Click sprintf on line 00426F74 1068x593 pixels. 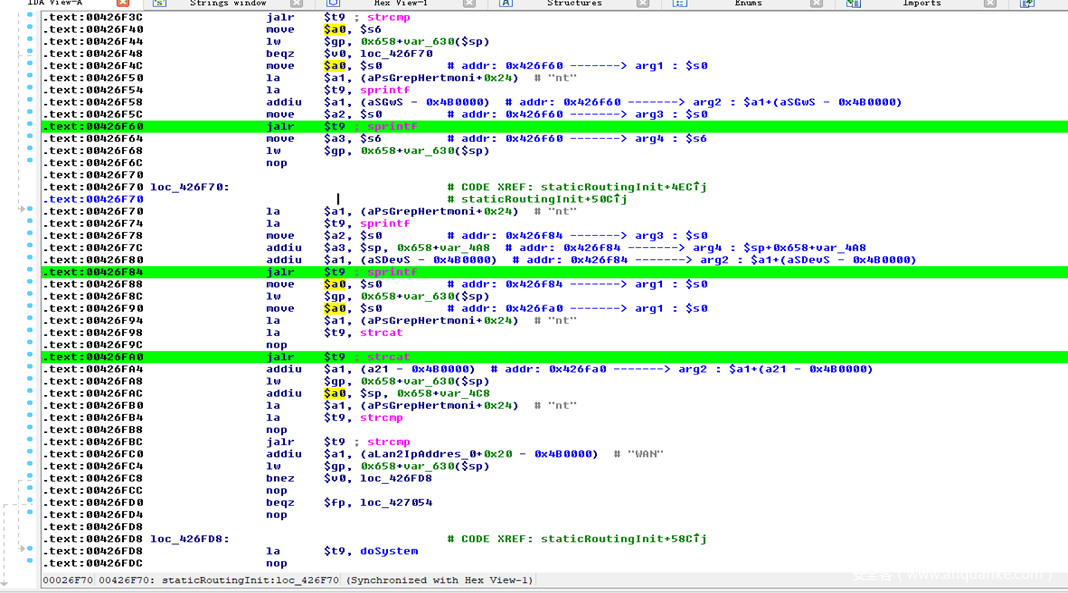[385, 224]
